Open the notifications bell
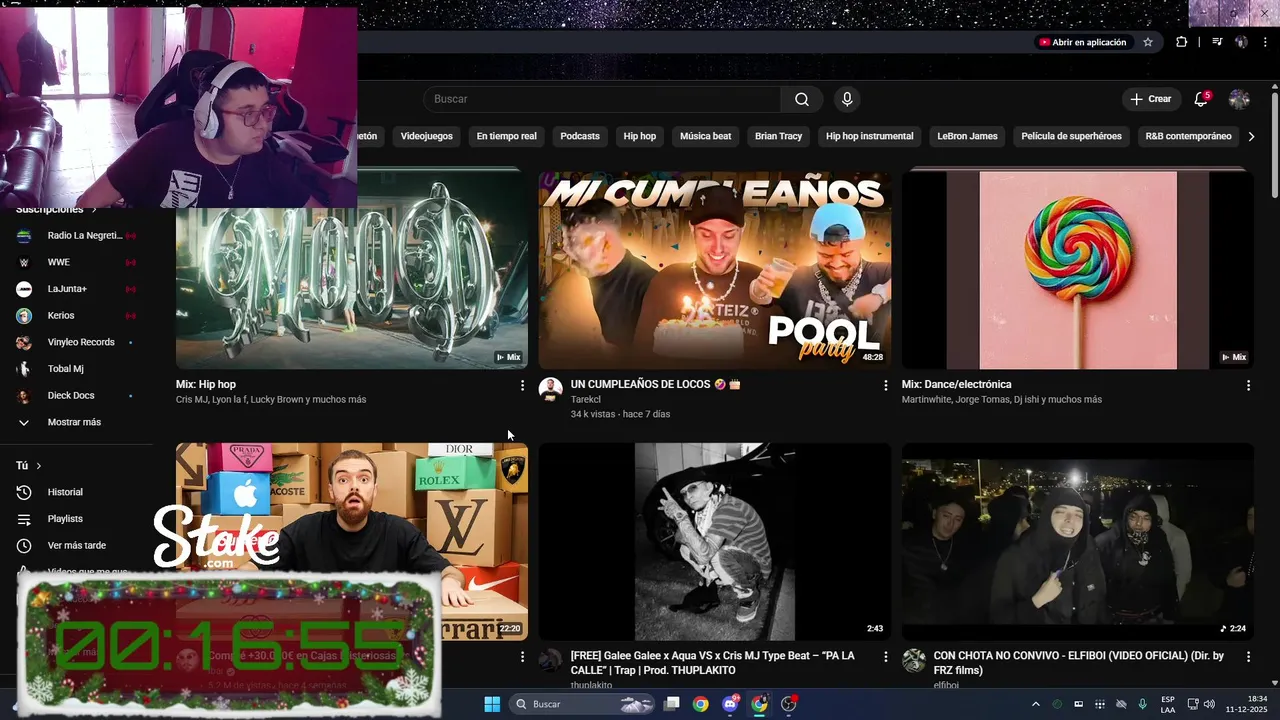1280x720 pixels. (1201, 99)
